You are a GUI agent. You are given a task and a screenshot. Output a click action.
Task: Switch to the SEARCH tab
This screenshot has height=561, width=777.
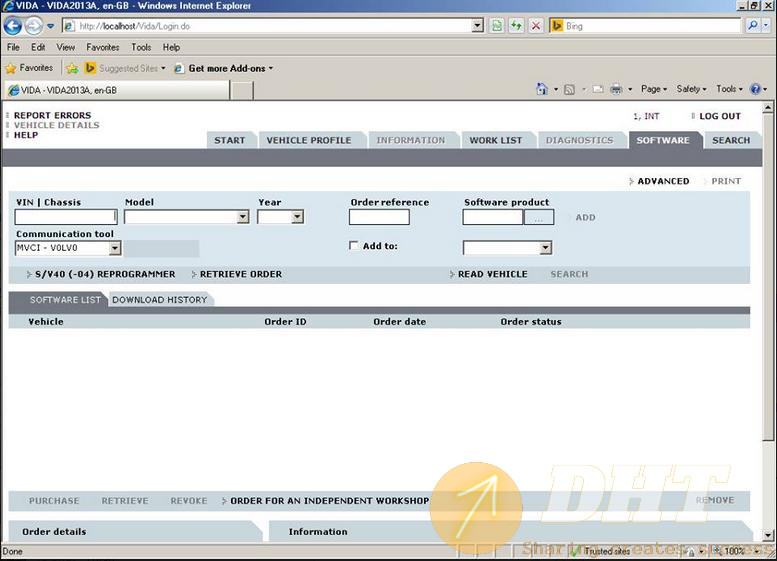731,140
